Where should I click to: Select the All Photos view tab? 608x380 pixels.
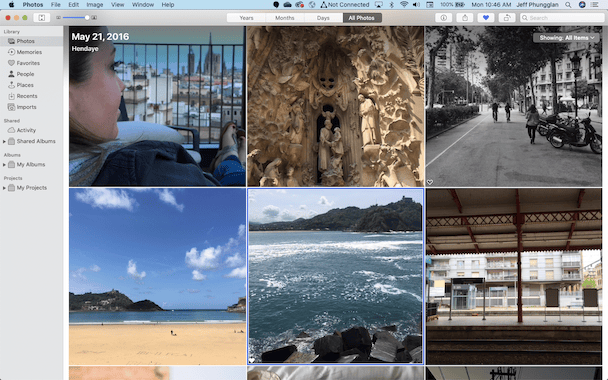[x=362, y=18]
